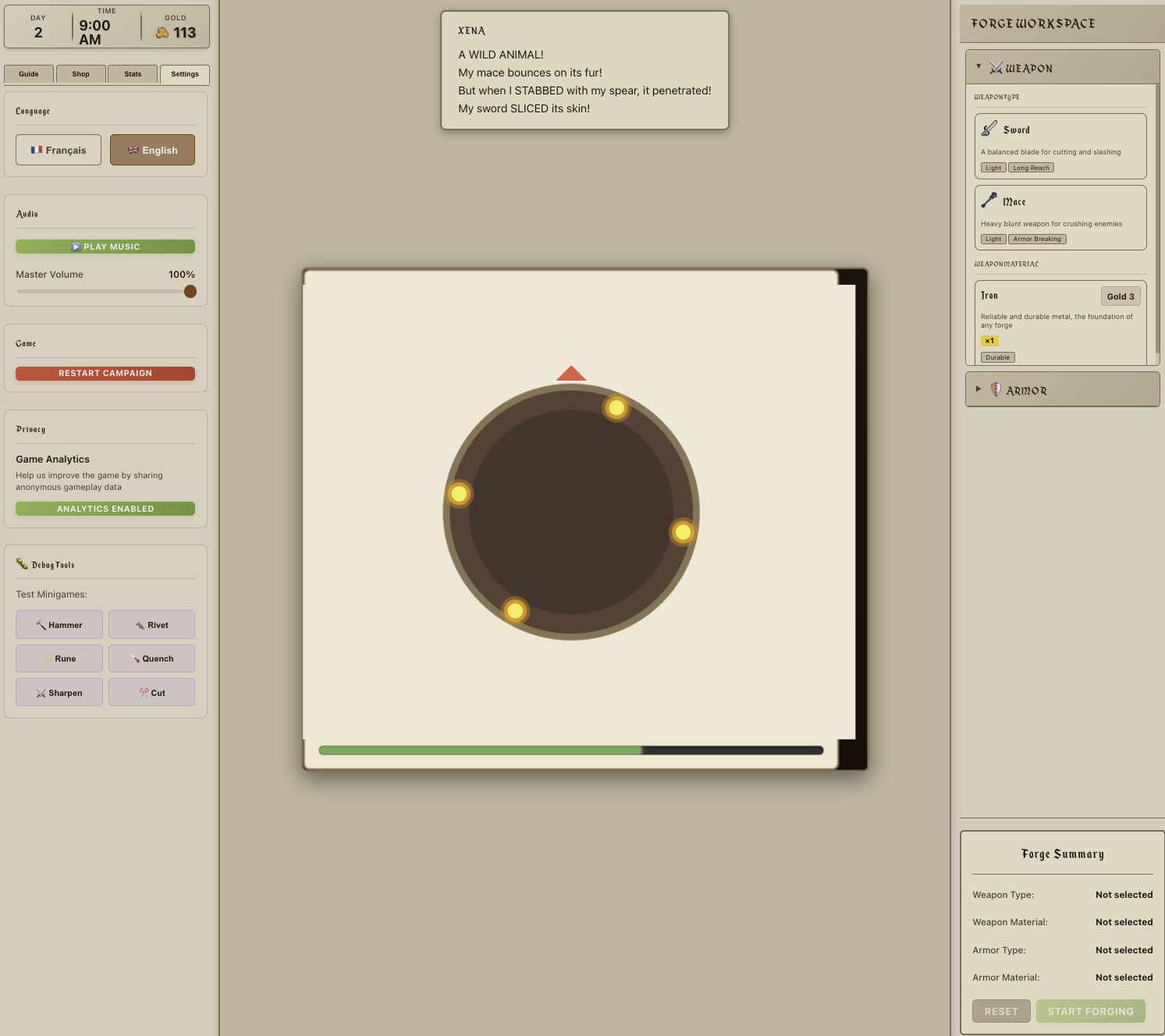The image size is (1165, 1036).
Task: Expand the Armor section triangle
Action: [979, 388]
